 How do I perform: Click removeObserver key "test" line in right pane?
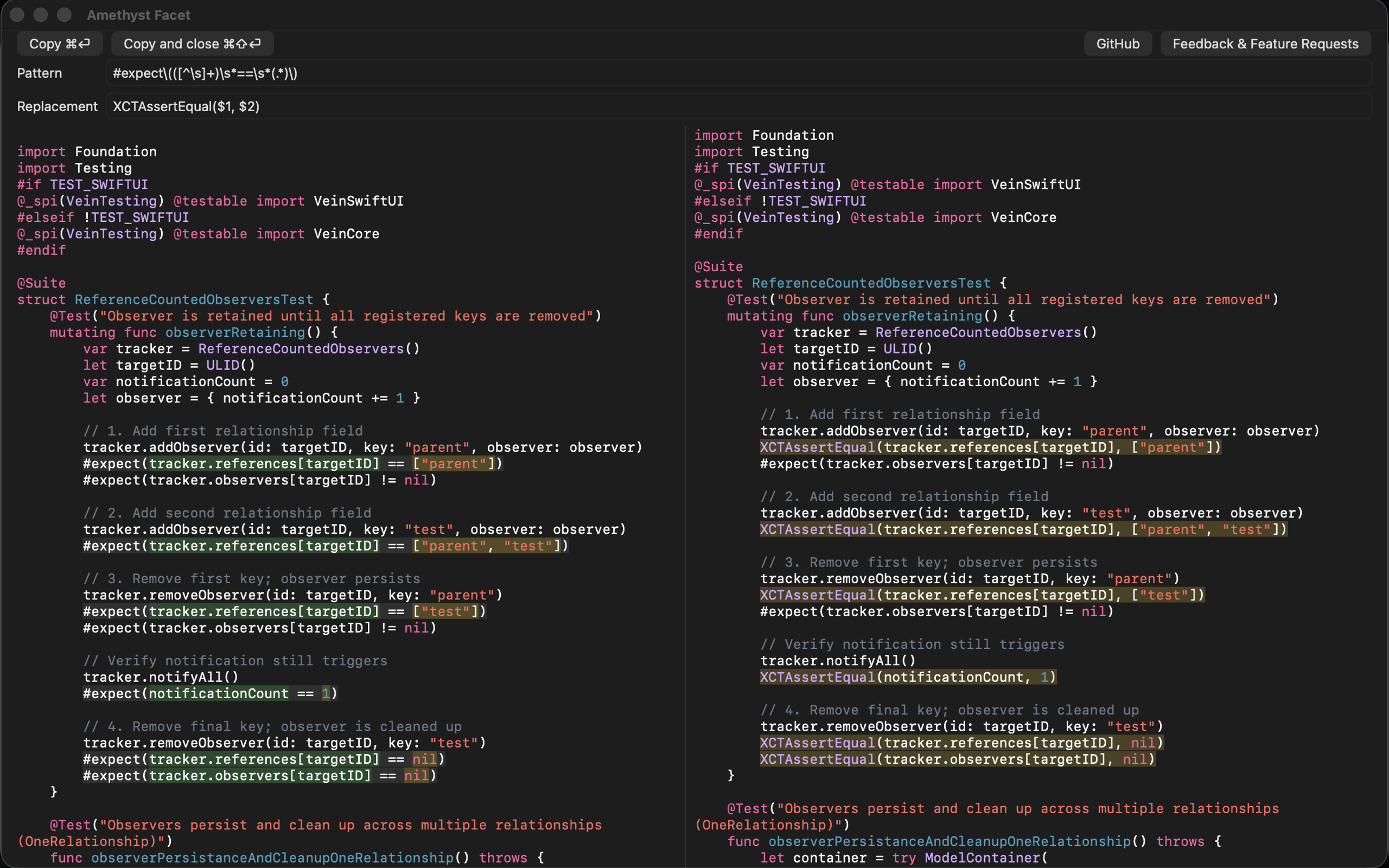[x=961, y=726]
